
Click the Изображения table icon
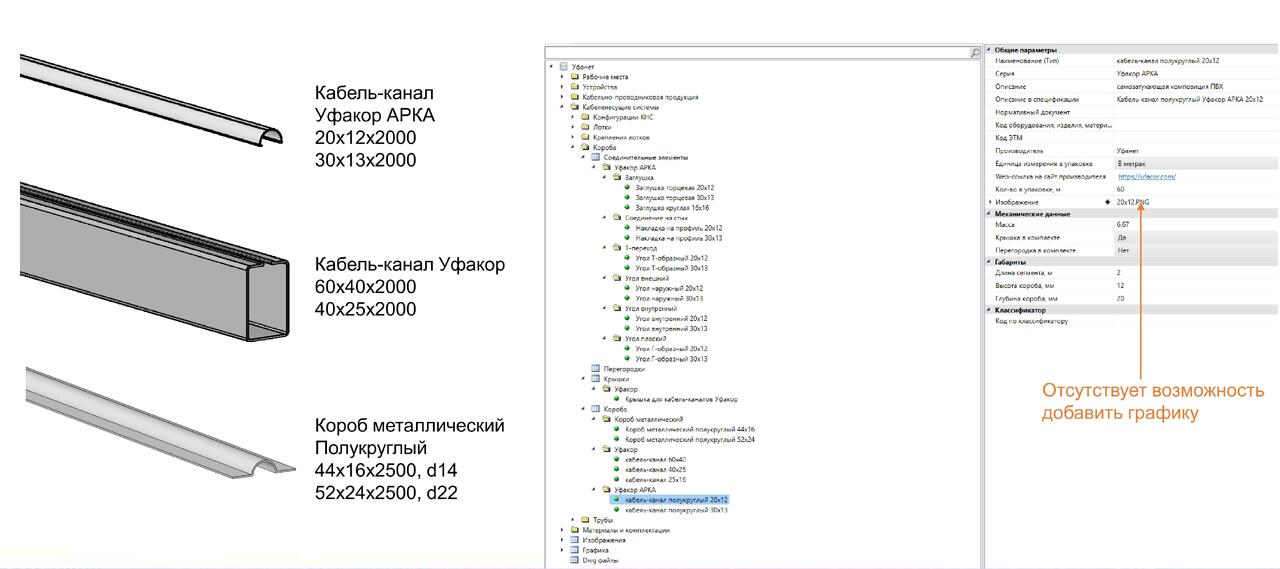click(x=574, y=540)
